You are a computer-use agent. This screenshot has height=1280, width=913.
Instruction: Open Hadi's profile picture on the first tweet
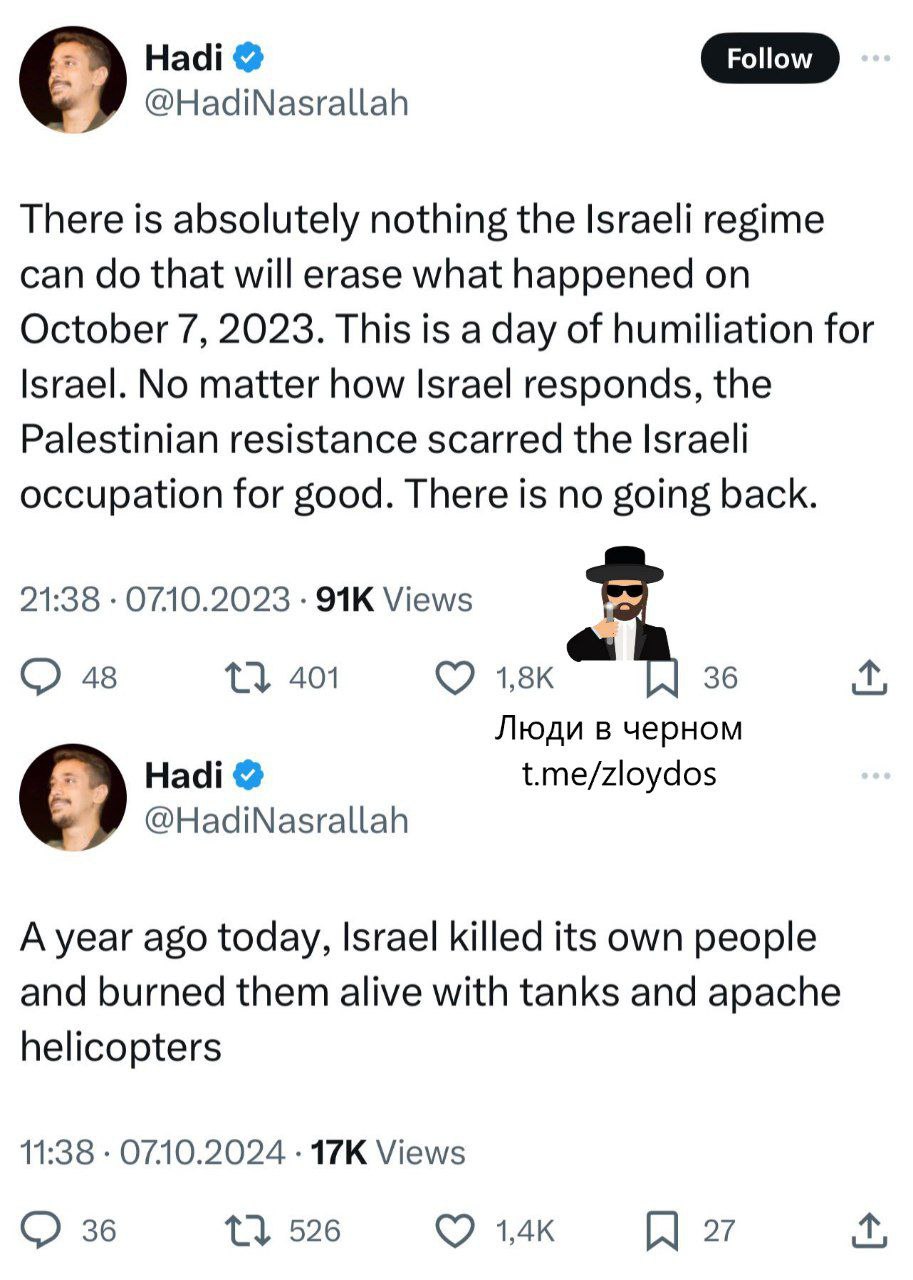point(73,79)
